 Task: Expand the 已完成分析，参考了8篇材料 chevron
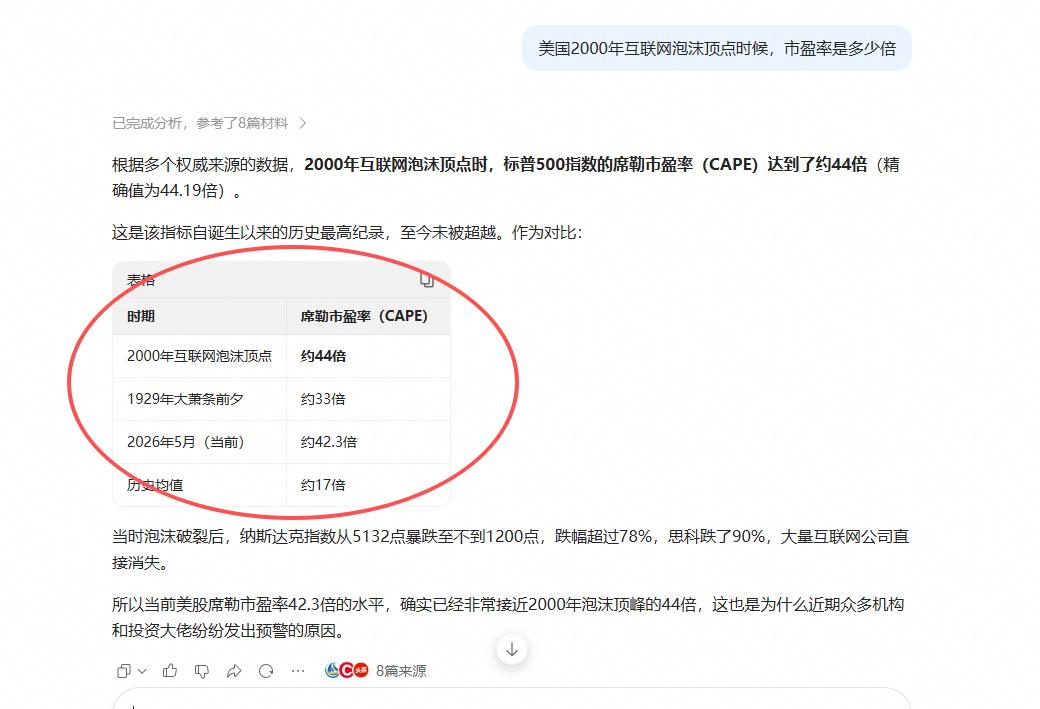[x=303, y=123]
